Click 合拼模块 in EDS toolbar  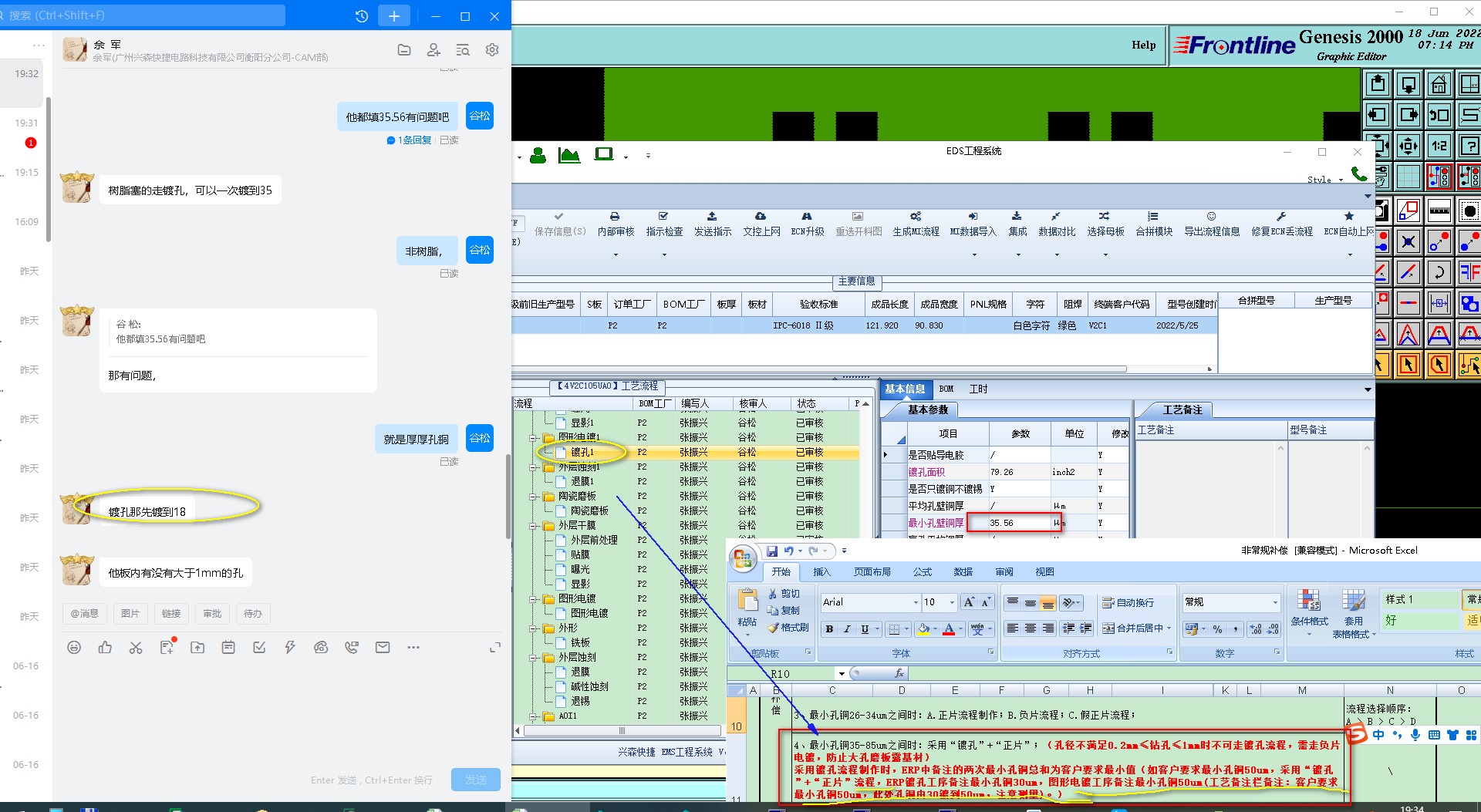[1154, 224]
